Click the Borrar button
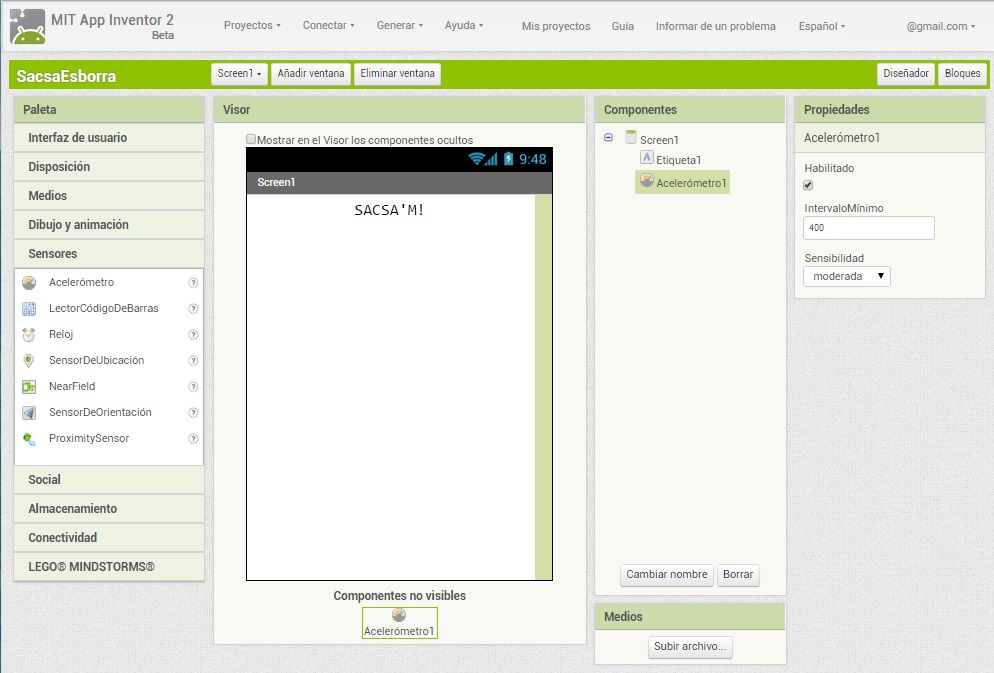 click(738, 575)
